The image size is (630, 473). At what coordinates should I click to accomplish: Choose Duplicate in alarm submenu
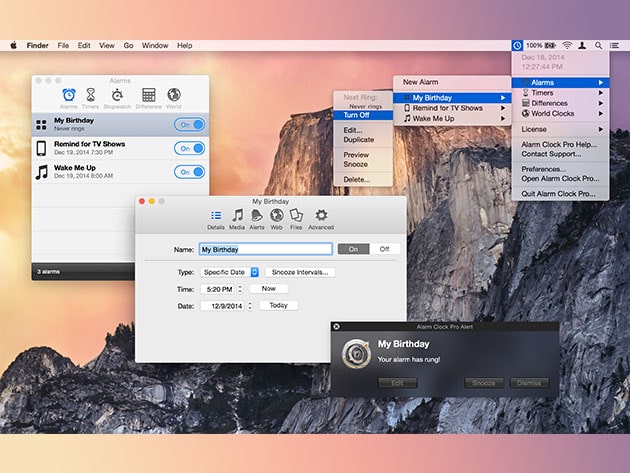click(x=363, y=140)
